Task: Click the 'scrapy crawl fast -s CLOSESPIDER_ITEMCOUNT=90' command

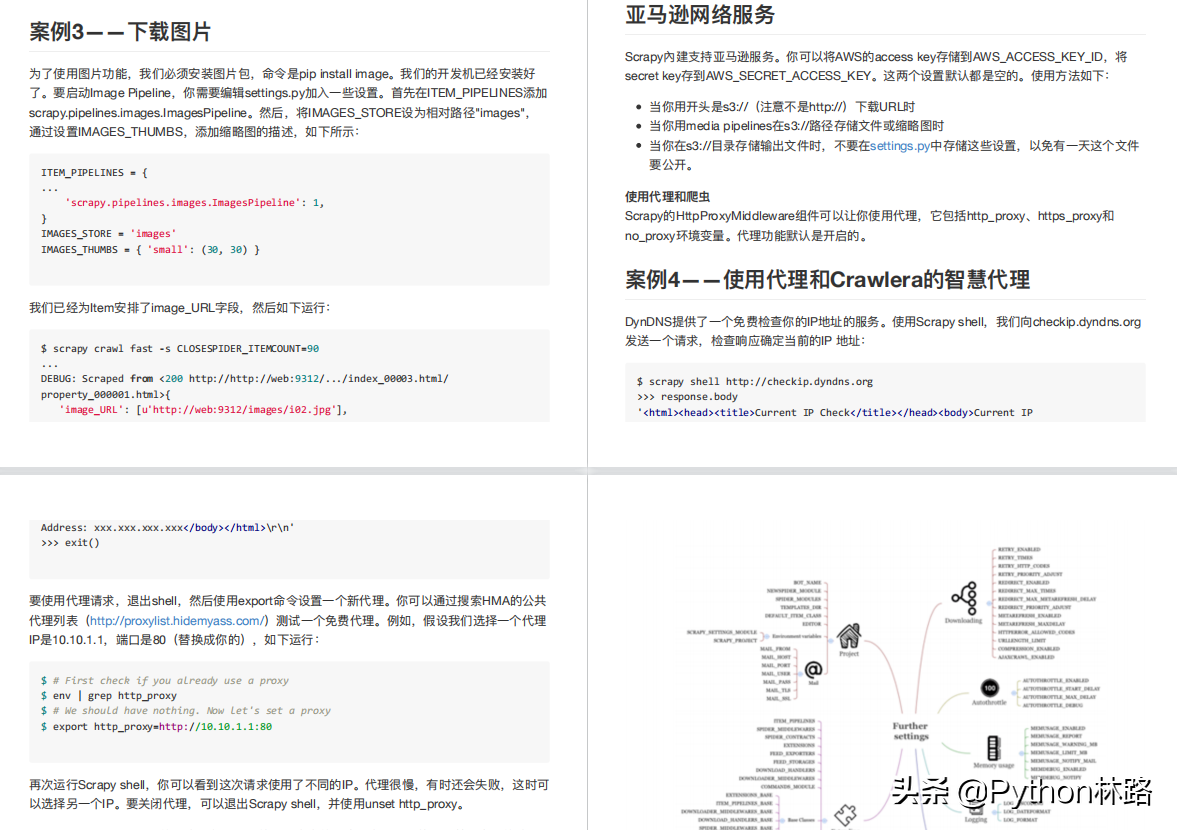Action: (180, 349)
